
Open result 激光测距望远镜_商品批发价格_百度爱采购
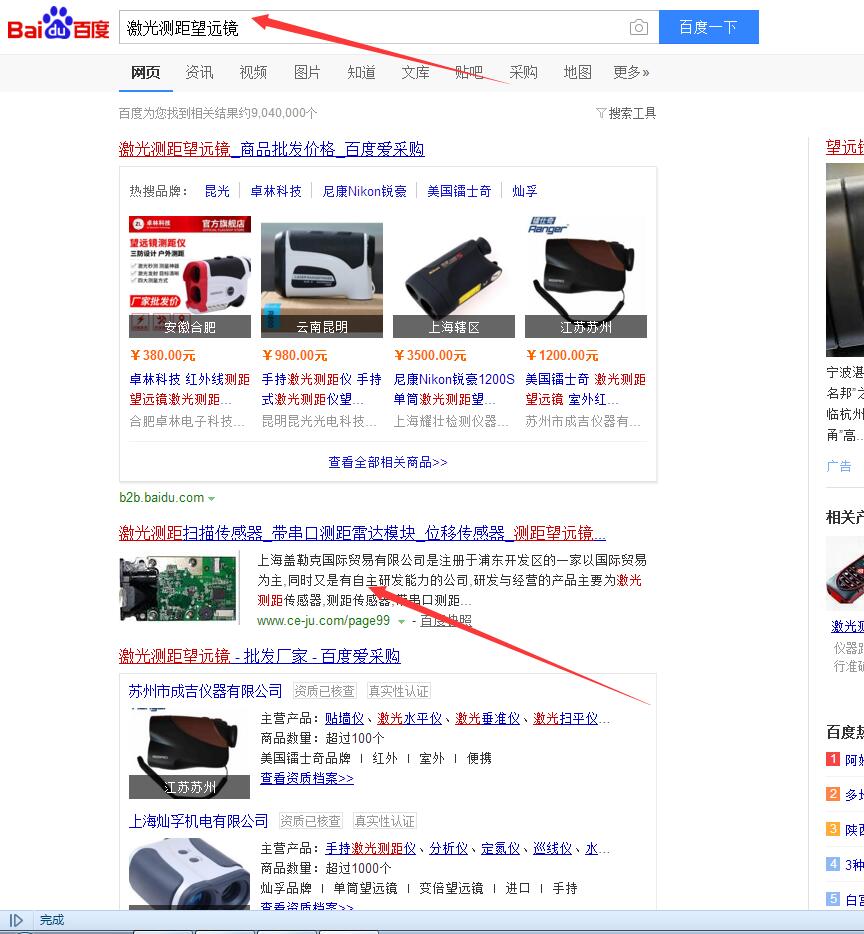coord(272,149)
